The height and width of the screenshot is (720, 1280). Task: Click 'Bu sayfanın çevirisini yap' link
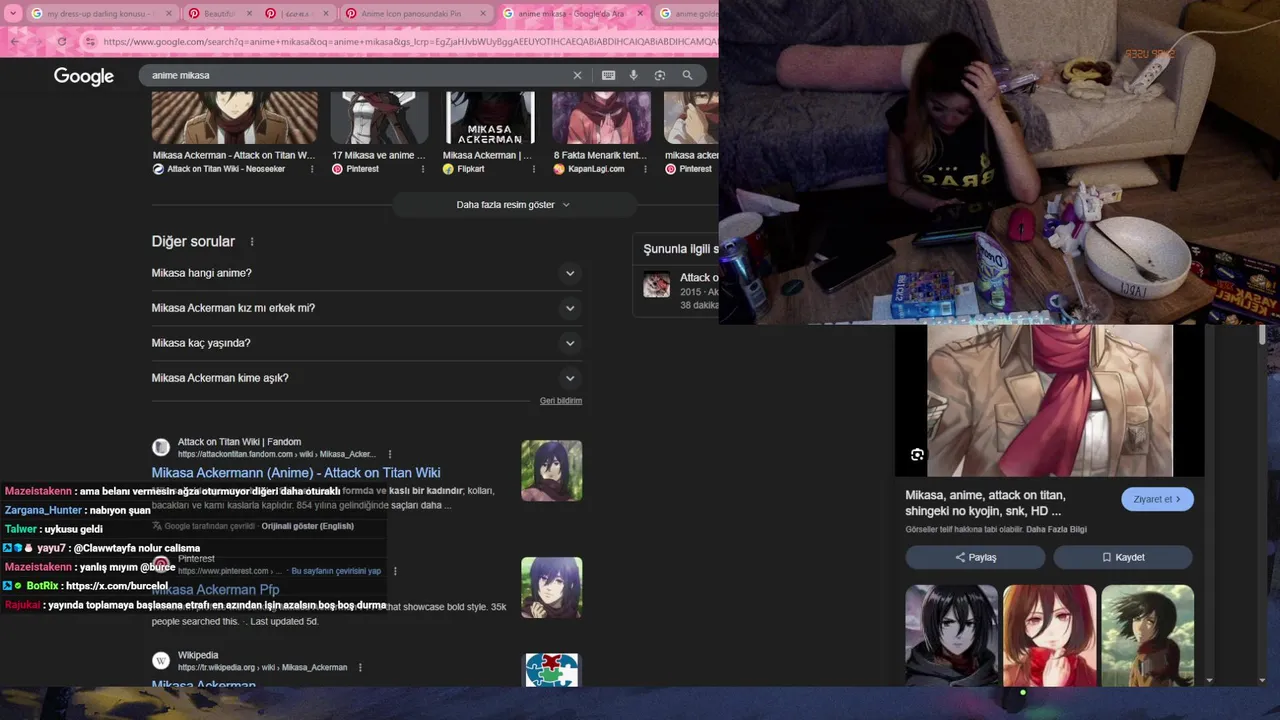336,571
